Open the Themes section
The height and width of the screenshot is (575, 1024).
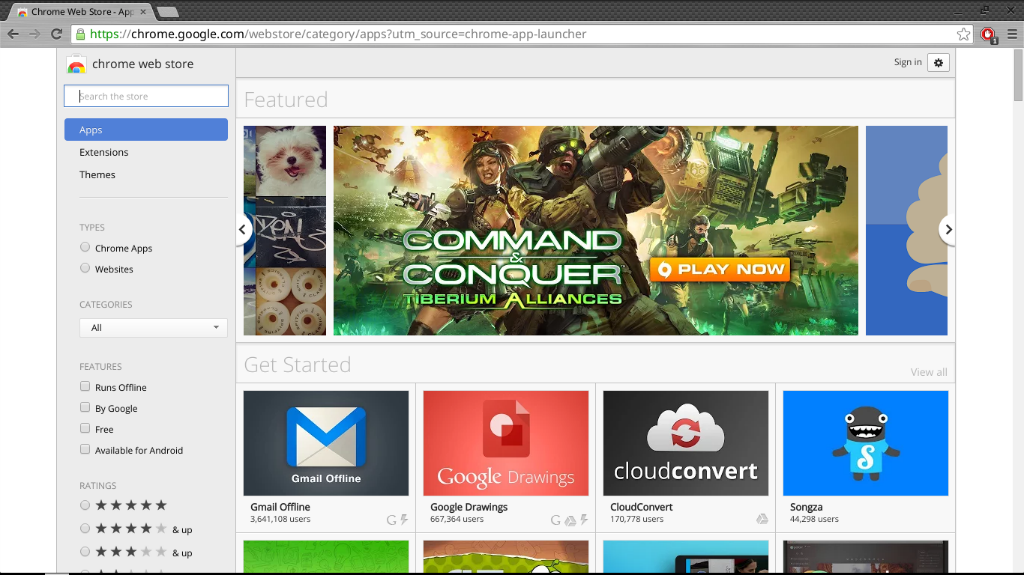coord(97,175)
